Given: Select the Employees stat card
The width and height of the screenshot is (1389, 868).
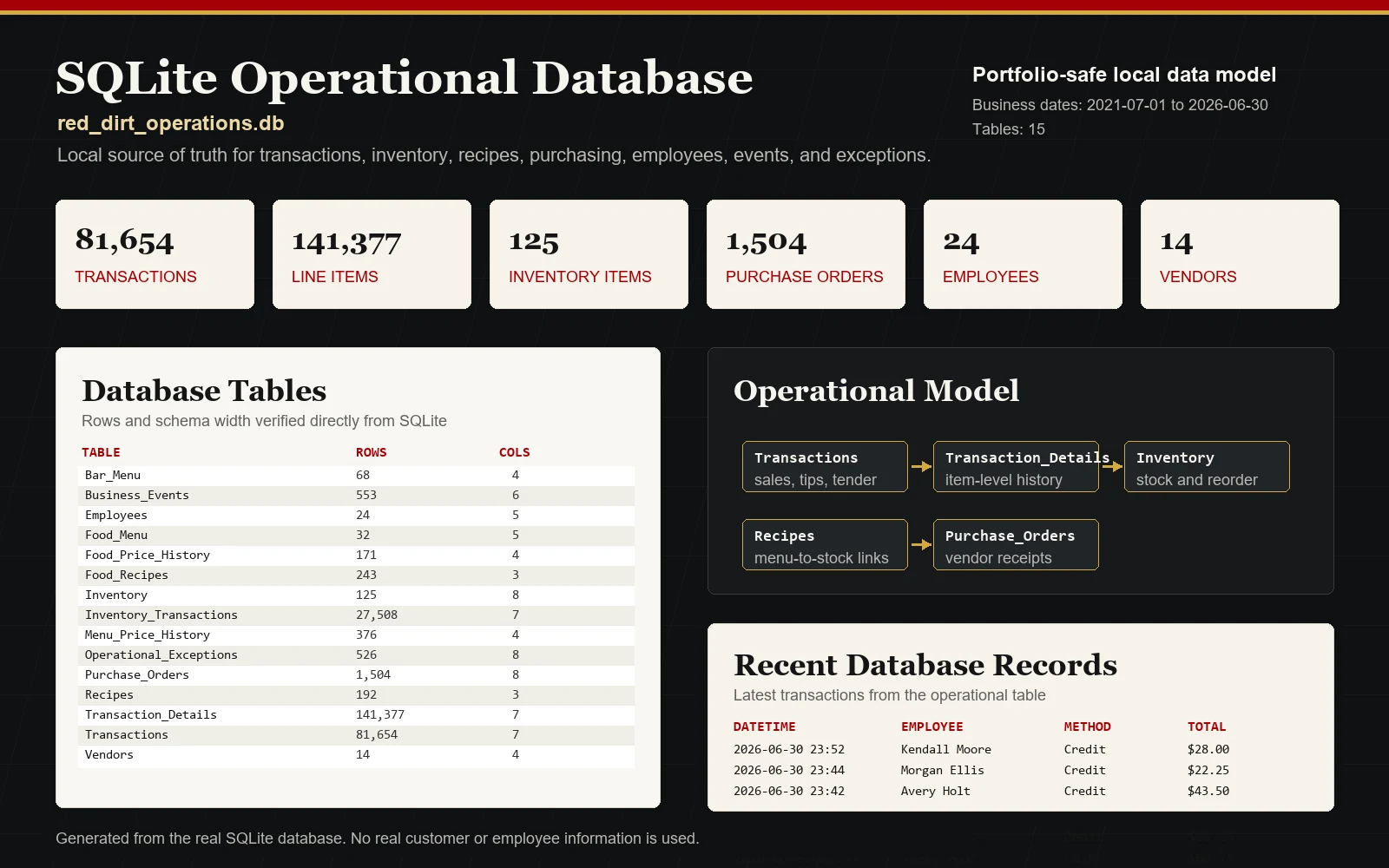Looking at the screenshot, I should tap(1023, 254).
